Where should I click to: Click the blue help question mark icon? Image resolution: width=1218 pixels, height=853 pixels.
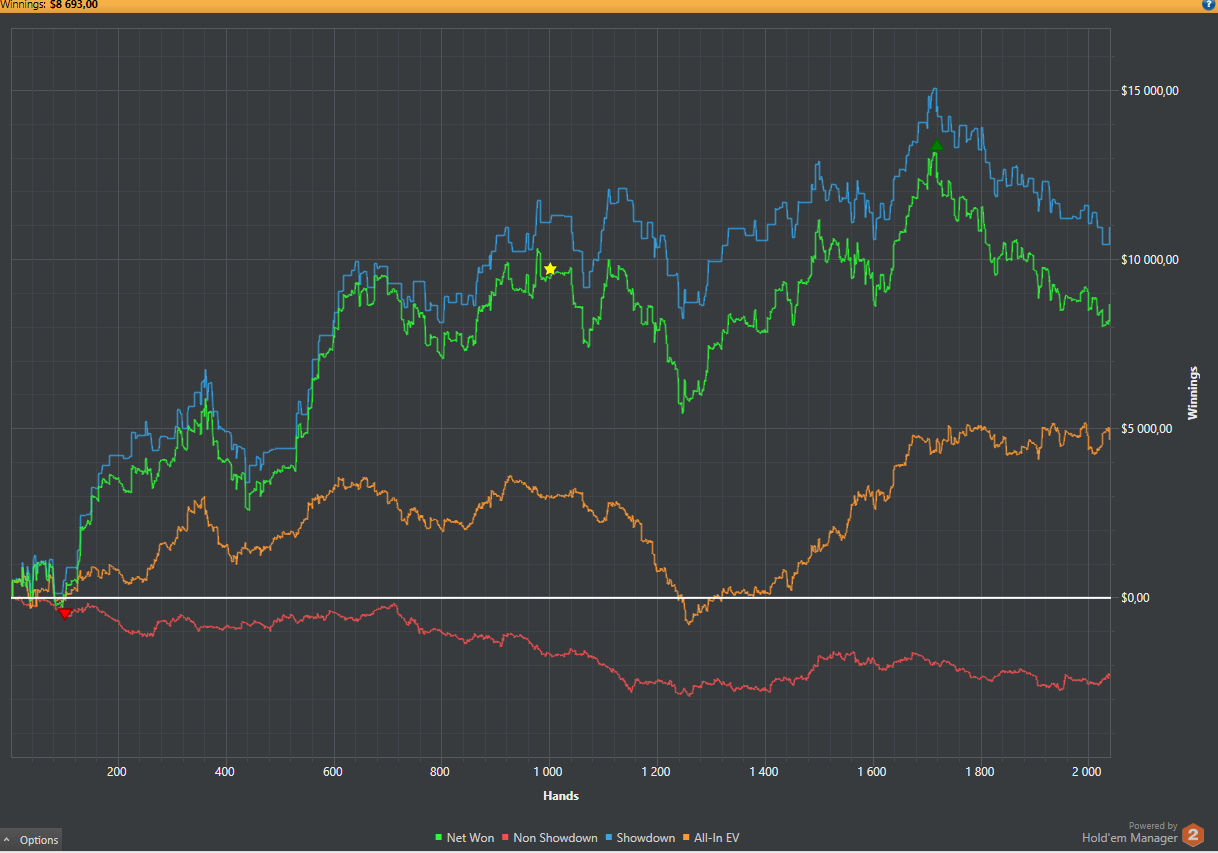pyautogui.click(x=1210, y=5)
